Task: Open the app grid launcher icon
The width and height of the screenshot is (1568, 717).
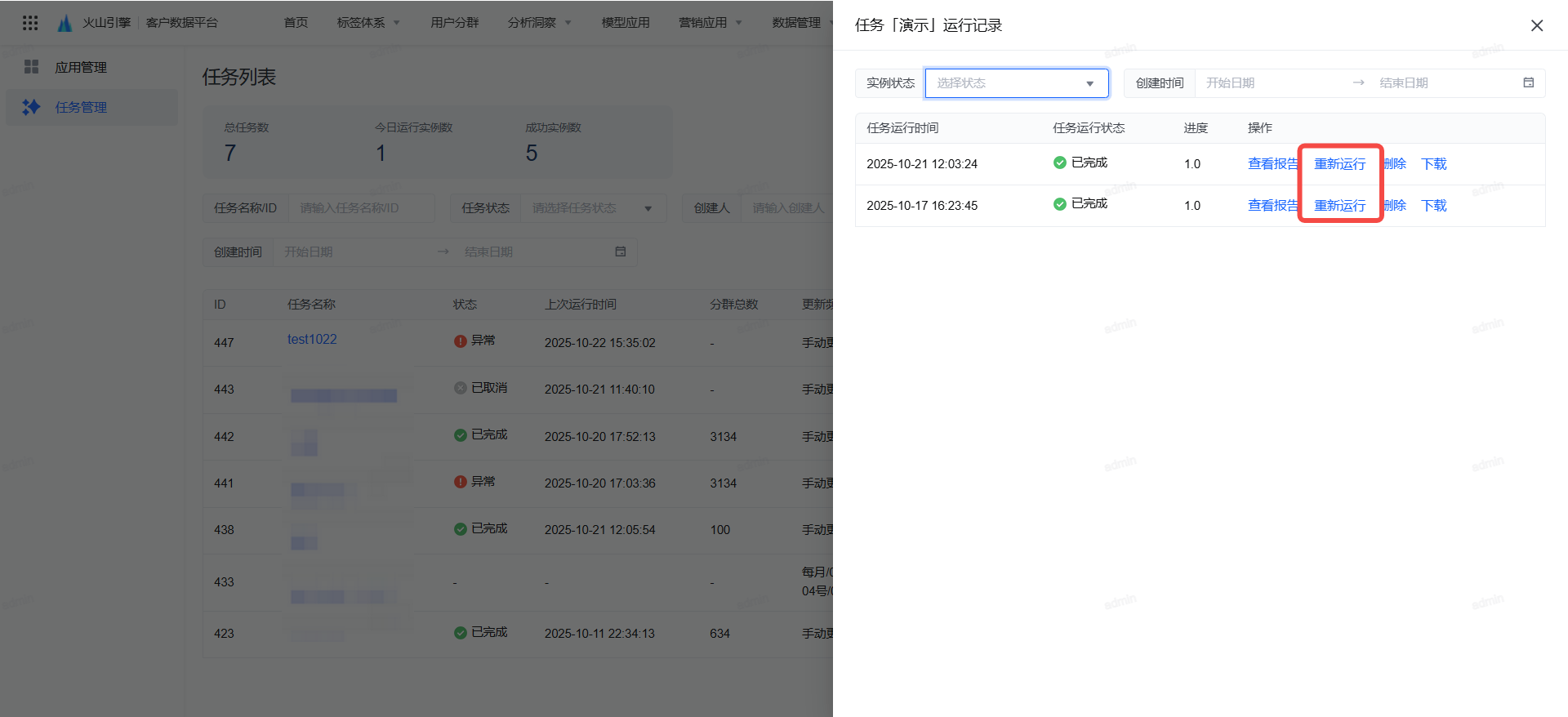Action: point(30,23)
